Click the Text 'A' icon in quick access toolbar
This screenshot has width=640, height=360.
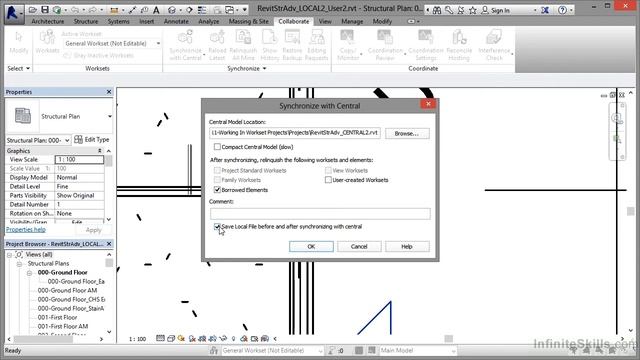coord(156,9)
